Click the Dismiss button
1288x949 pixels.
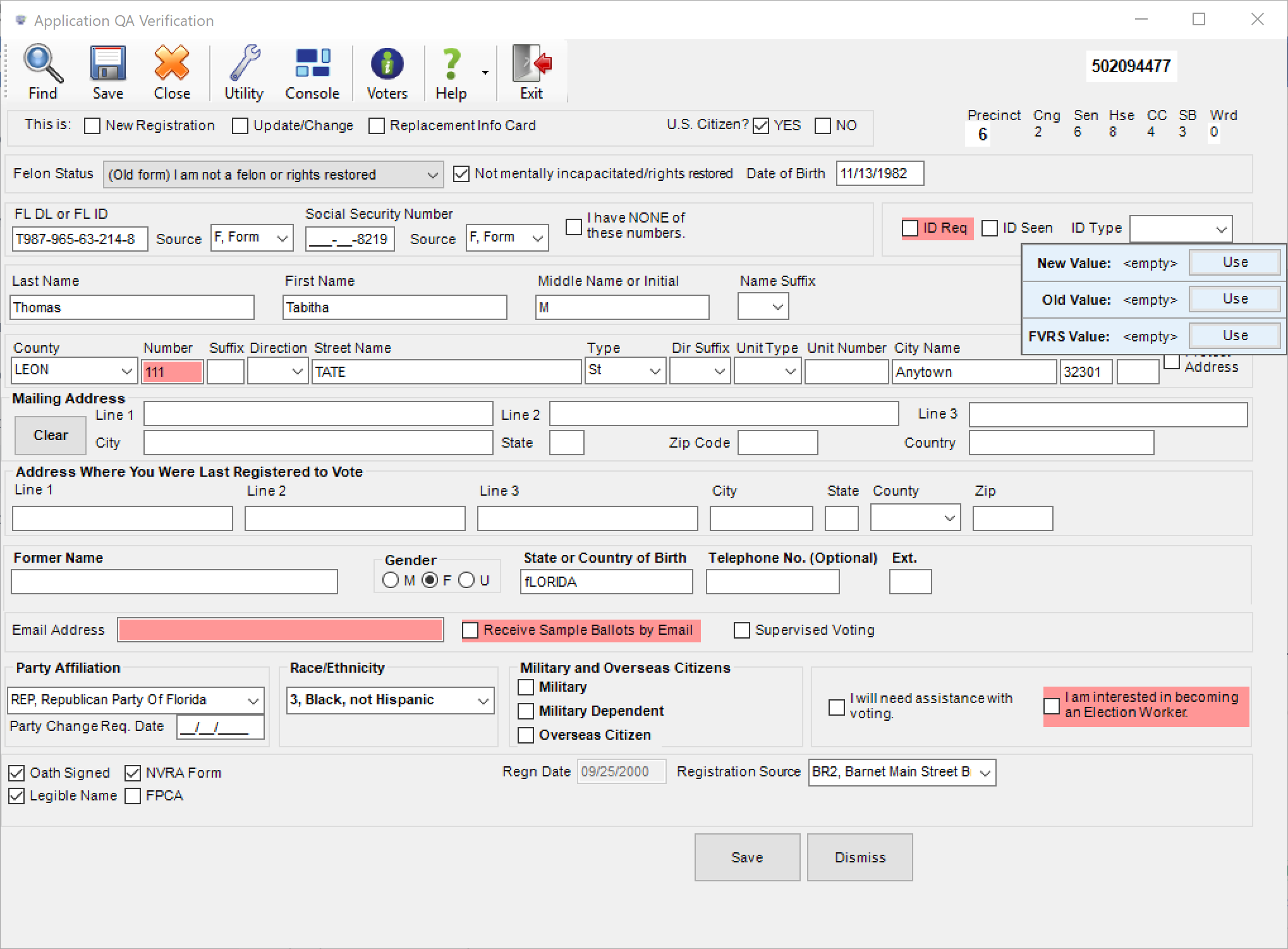[860, 857]
